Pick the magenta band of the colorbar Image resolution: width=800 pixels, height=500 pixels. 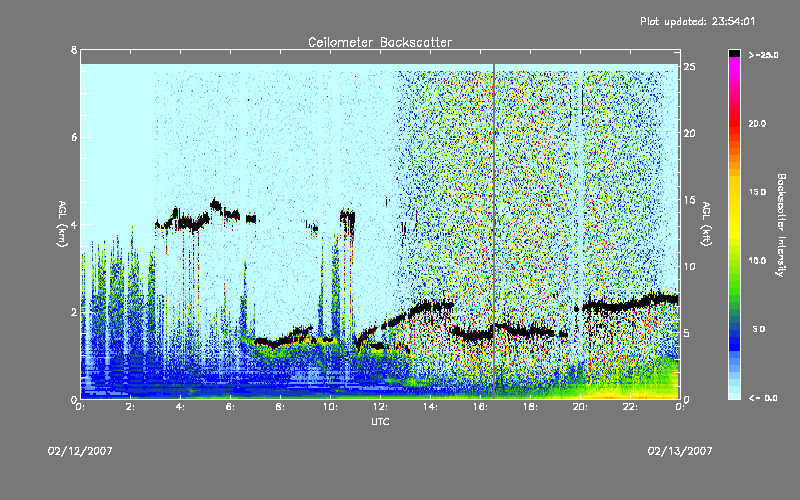[734, 66]
